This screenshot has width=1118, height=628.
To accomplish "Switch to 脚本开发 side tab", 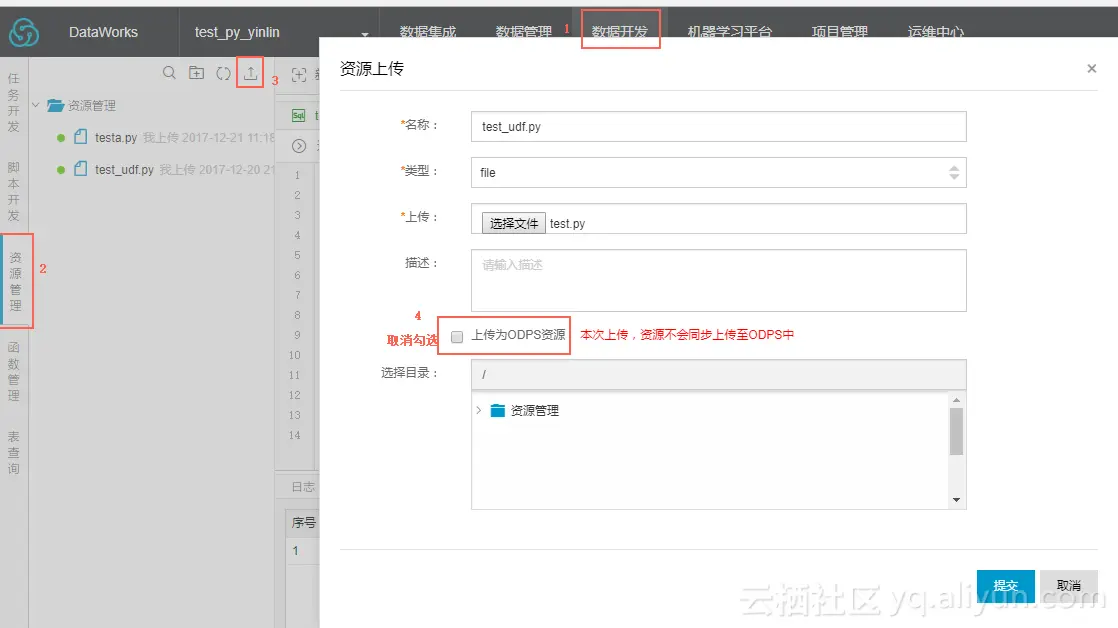I will tap(14, 191).
